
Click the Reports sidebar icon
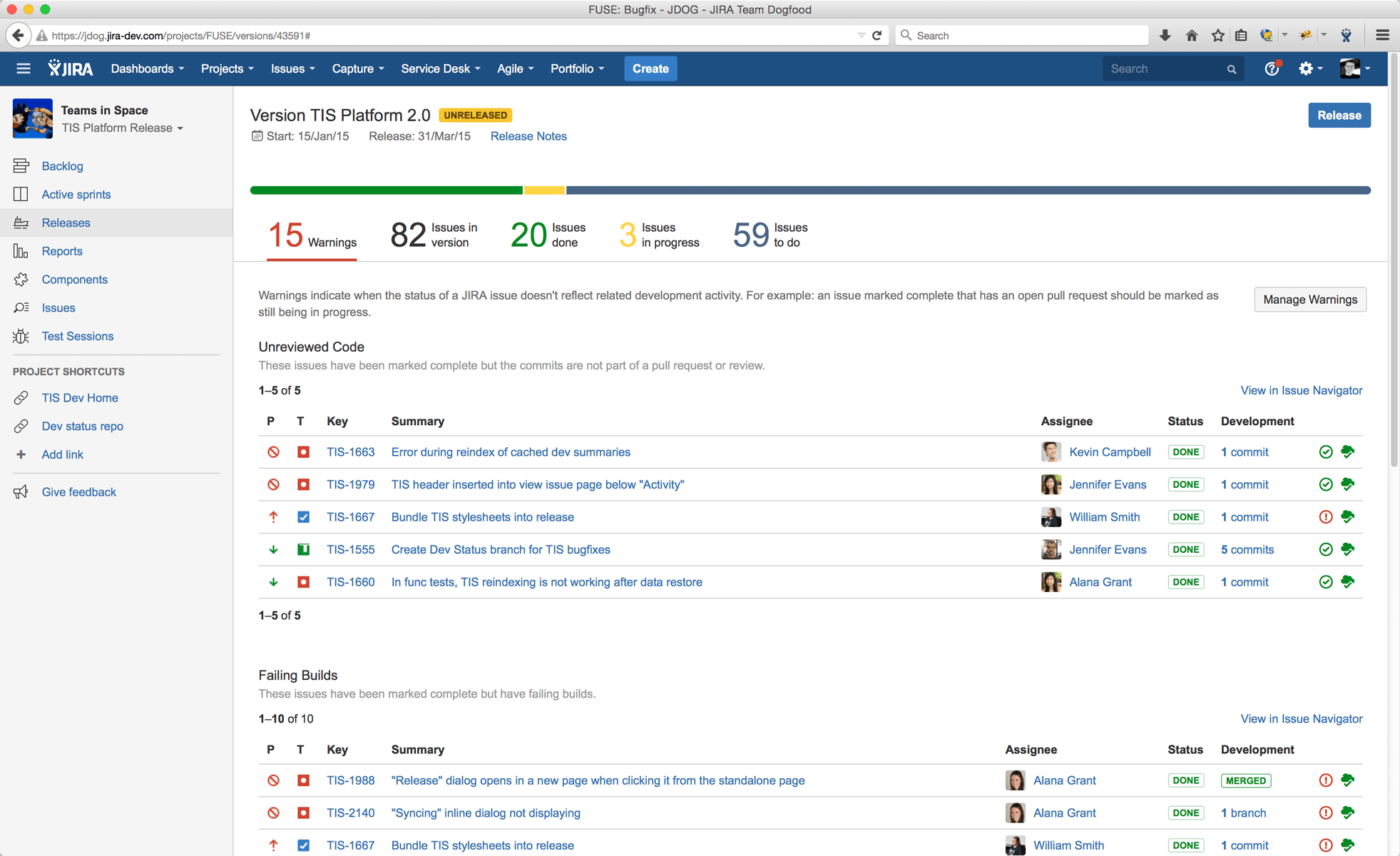(21, 251)
